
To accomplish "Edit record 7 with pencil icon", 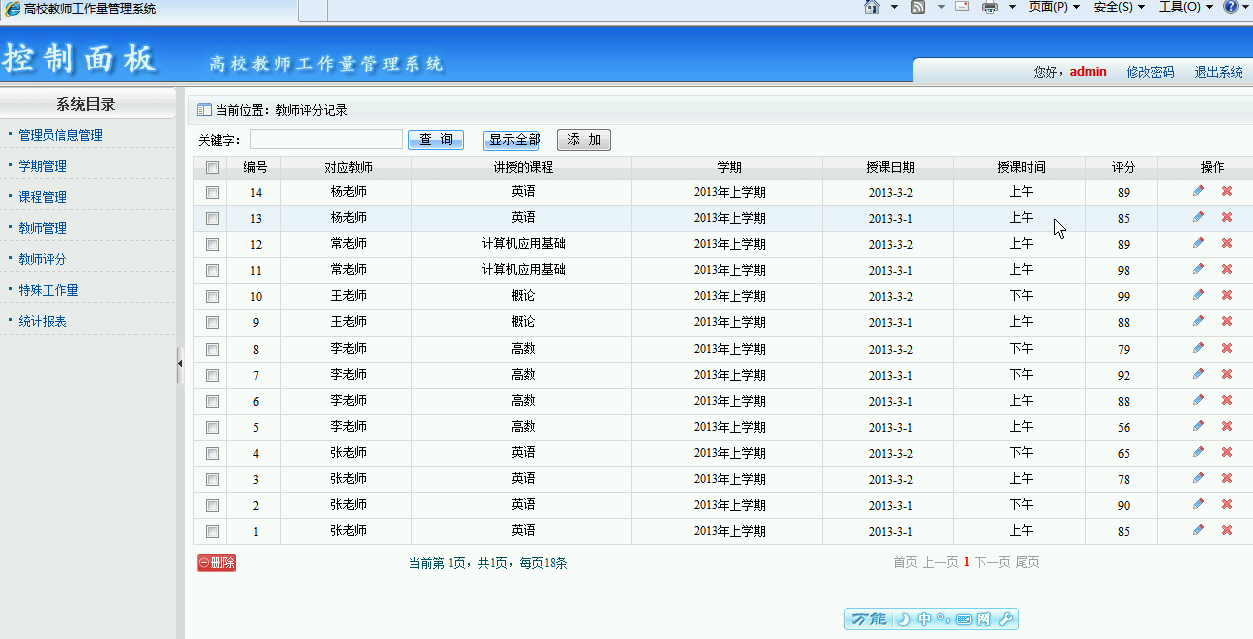I will click(x=1198, y=374).
